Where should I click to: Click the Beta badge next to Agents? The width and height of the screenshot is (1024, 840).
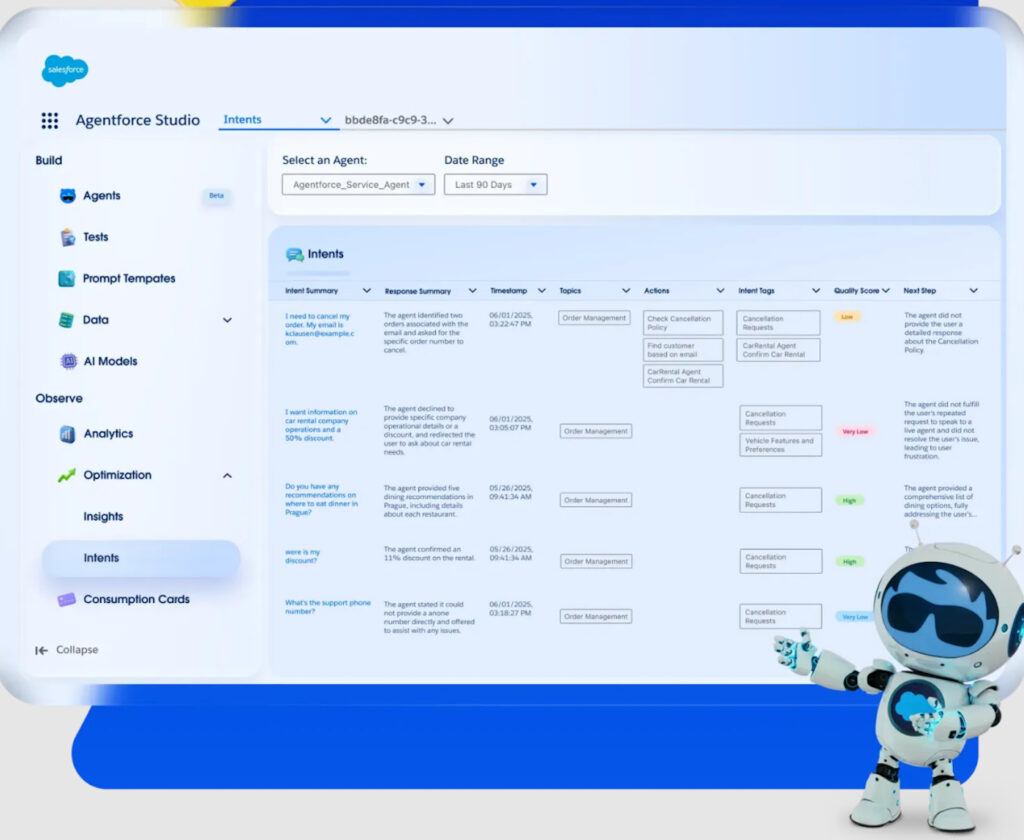pyautogui.click(x=216, y=196)
